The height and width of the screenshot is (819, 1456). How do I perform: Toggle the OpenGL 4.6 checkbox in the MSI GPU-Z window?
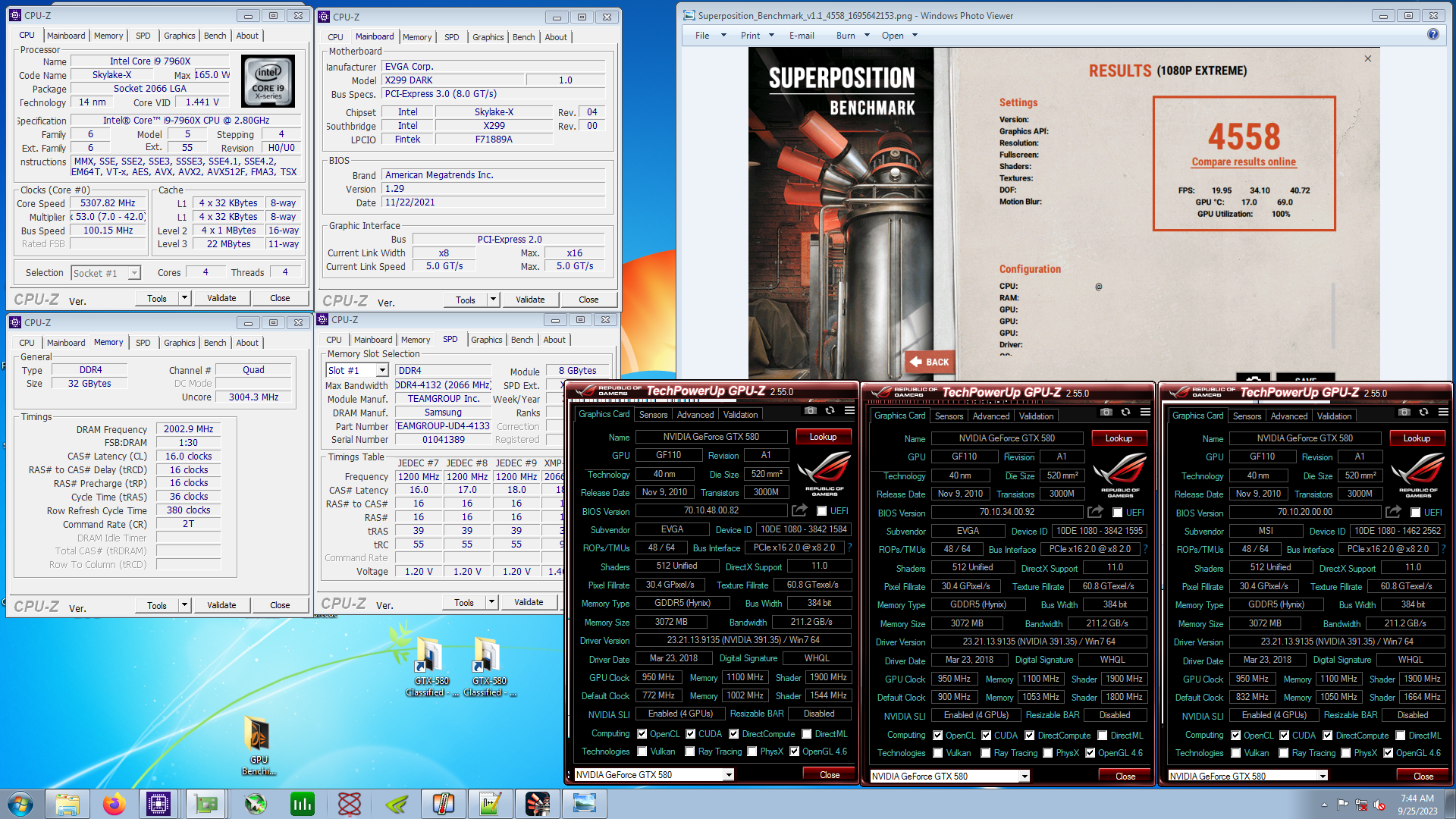(x=1389, y=753)
